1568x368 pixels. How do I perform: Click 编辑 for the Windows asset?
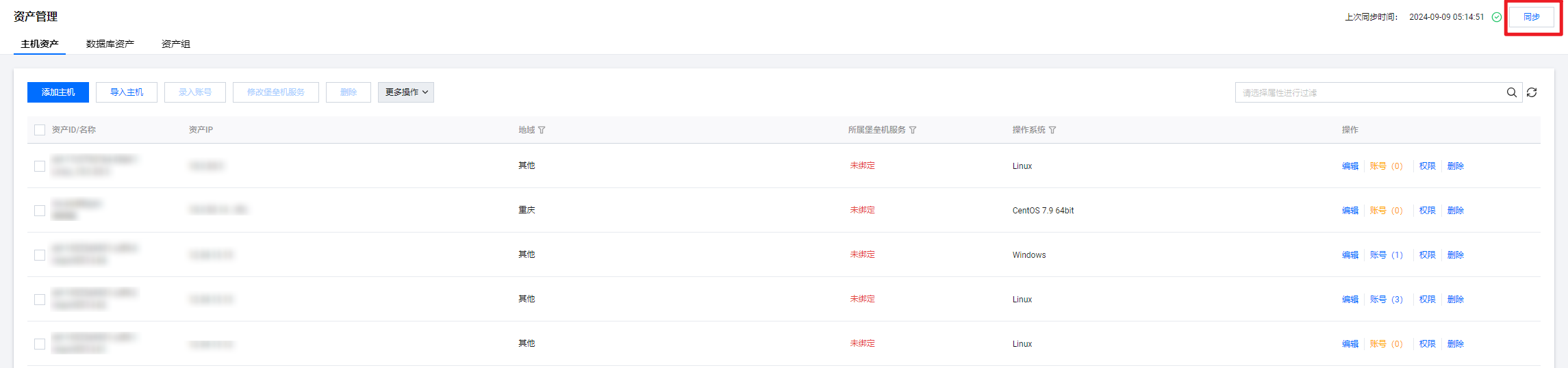click(x=1350, y=255)
